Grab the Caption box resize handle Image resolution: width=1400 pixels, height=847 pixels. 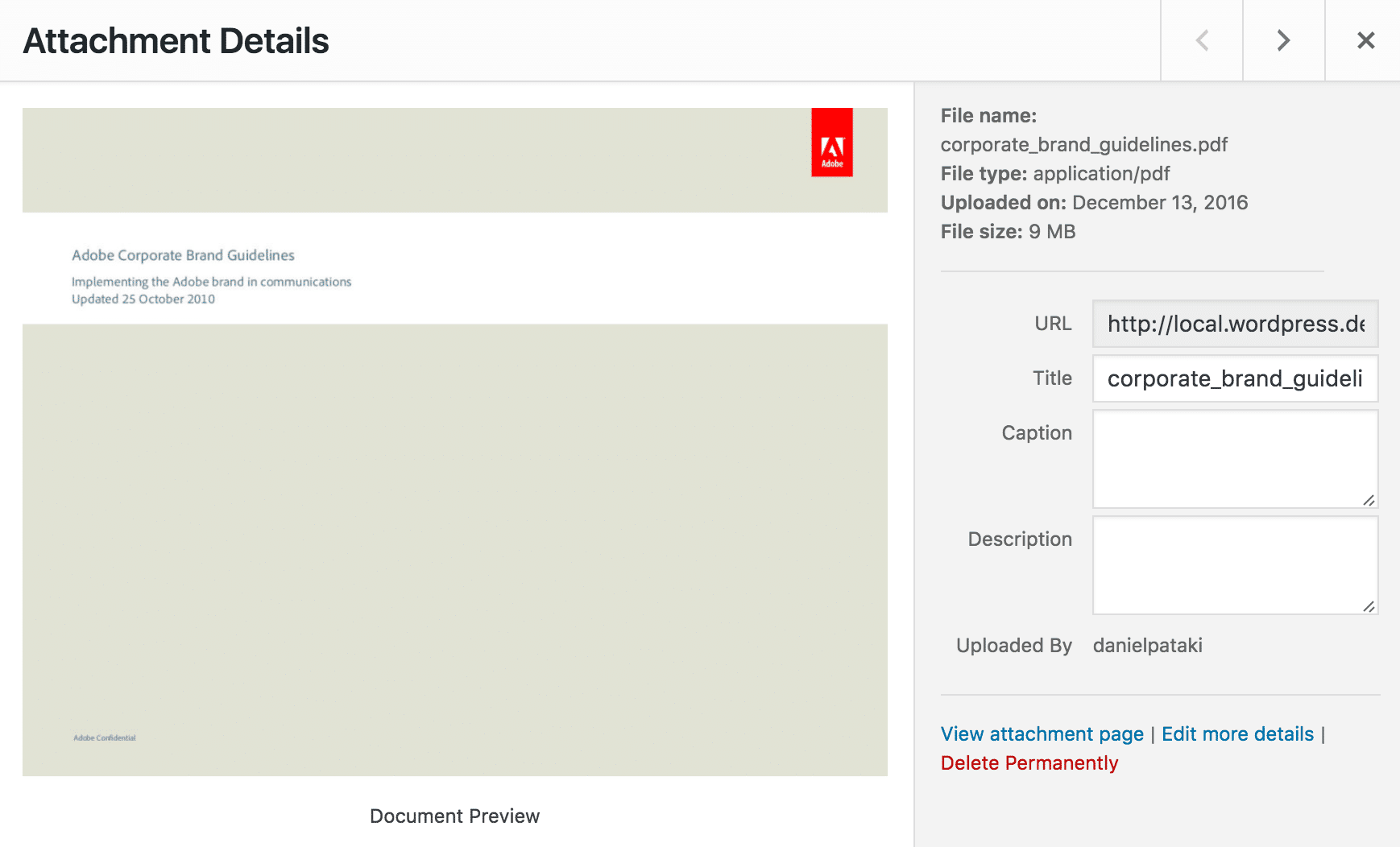[x=1368, y=500]
